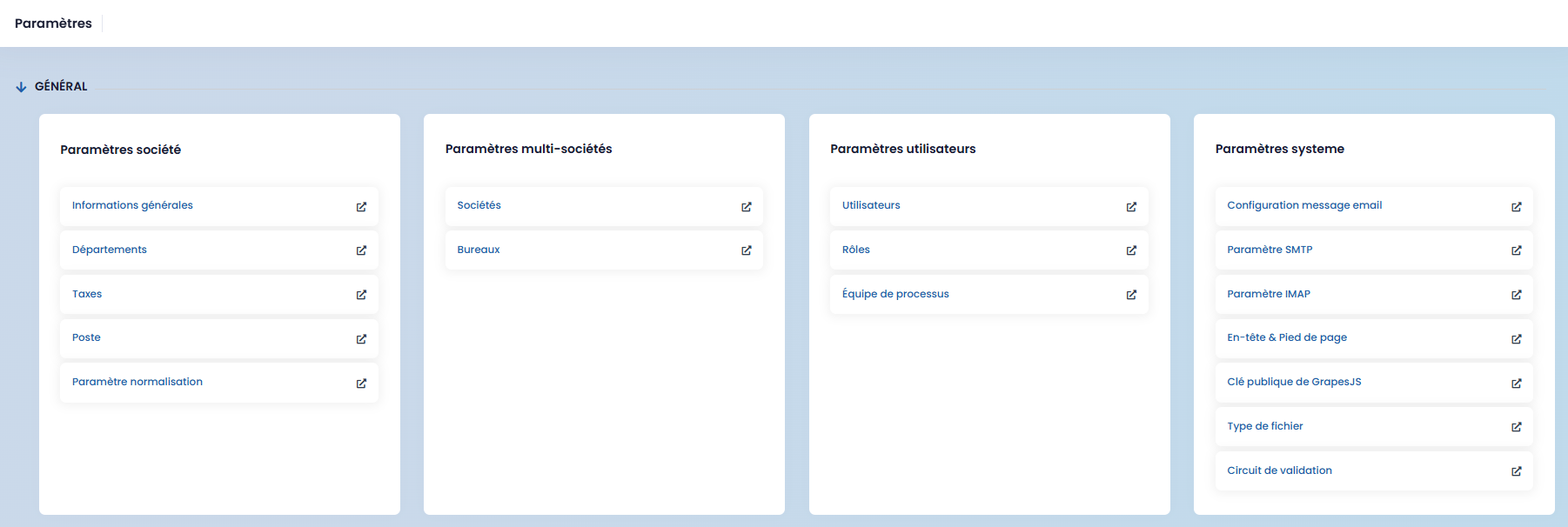Open Paramètre normalisation settings

(137, 382)
